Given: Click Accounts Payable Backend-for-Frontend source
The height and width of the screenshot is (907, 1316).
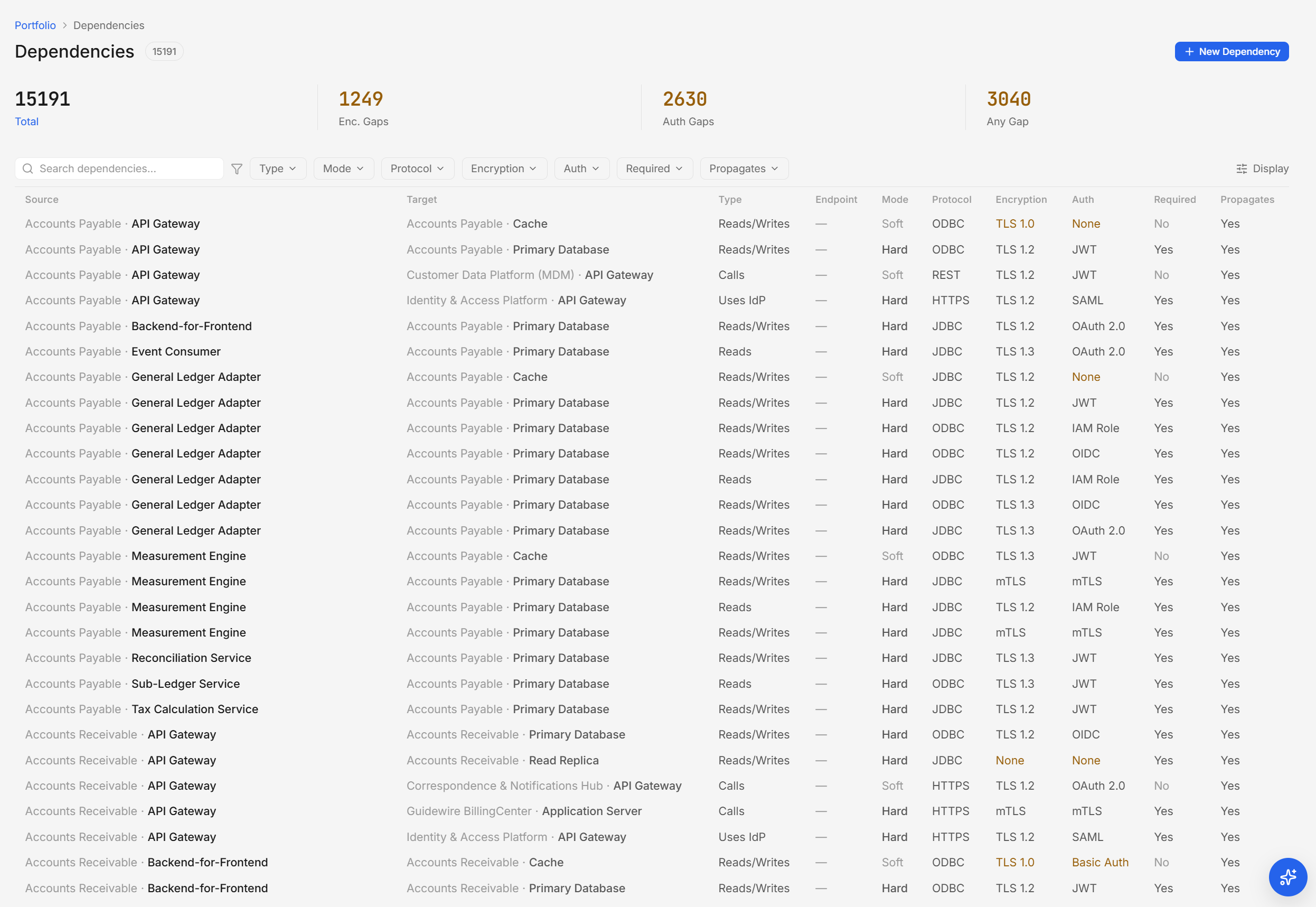Looking at the screenshot, I should (138, 326).
